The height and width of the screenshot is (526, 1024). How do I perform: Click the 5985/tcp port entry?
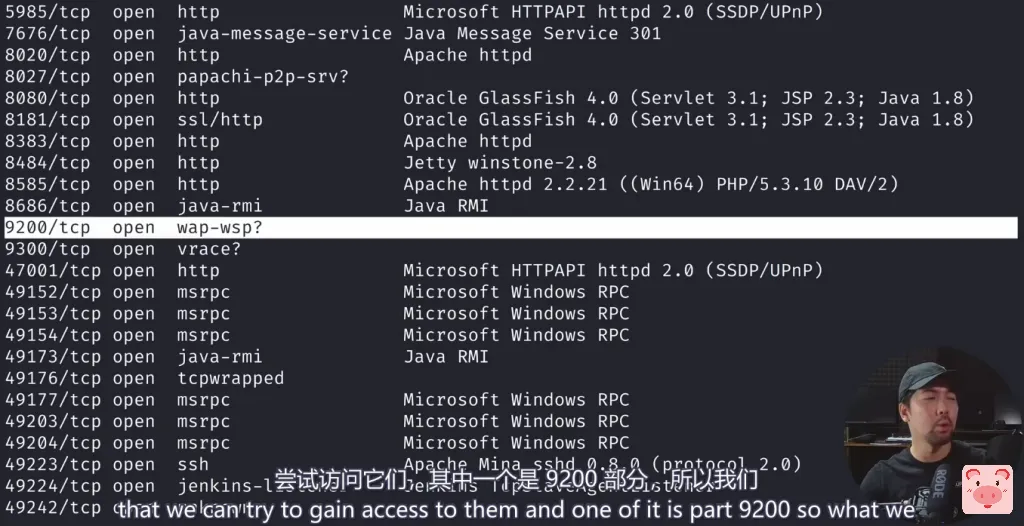pos(47,12)
